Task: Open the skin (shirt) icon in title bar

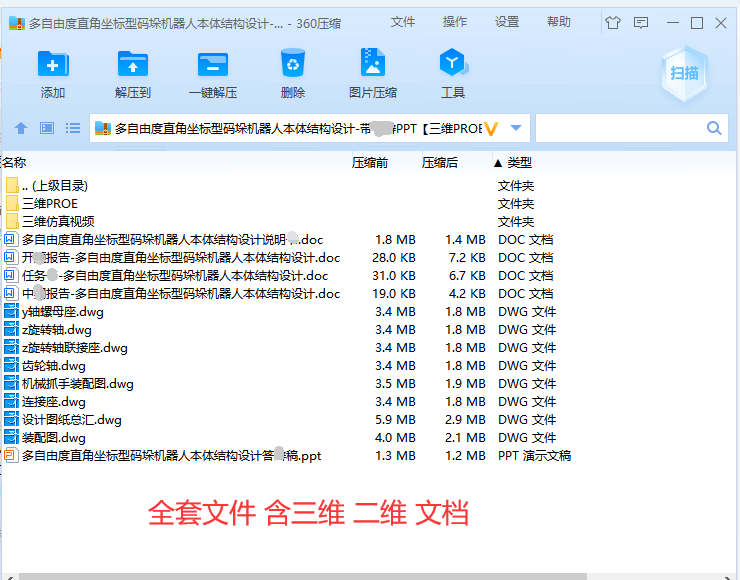Action: (613, 22)
